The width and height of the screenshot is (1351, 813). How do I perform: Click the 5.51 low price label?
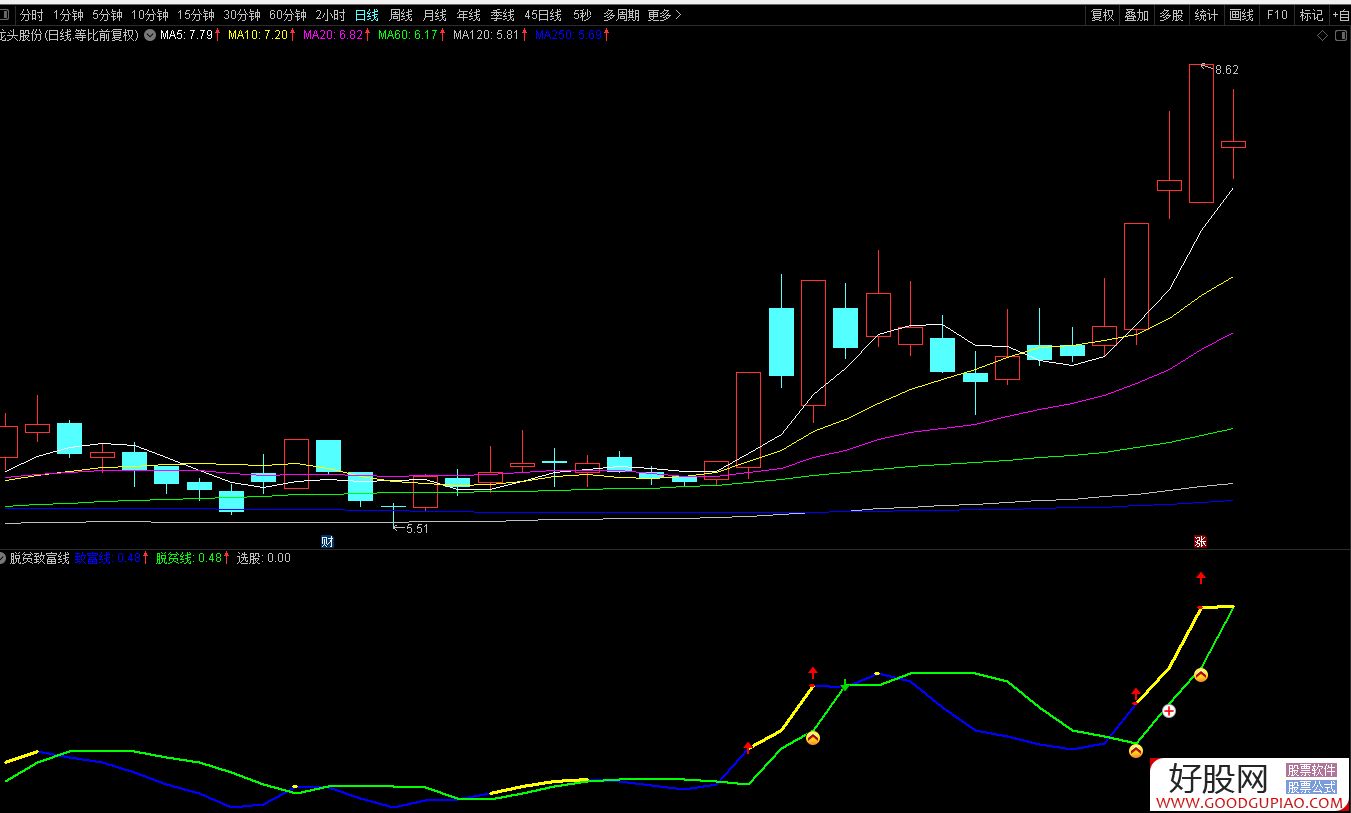pyautogui.click(x=416, y=529)
